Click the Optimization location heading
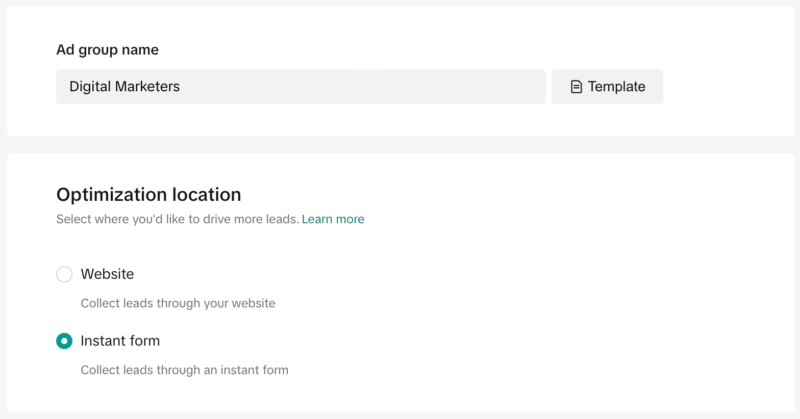800x419 pixels. click(x=148, y=194)
